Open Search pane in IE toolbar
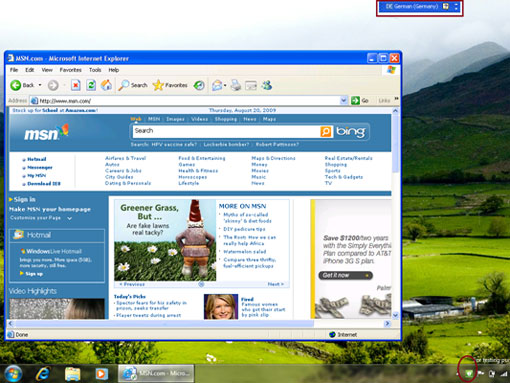 [133, 85]
